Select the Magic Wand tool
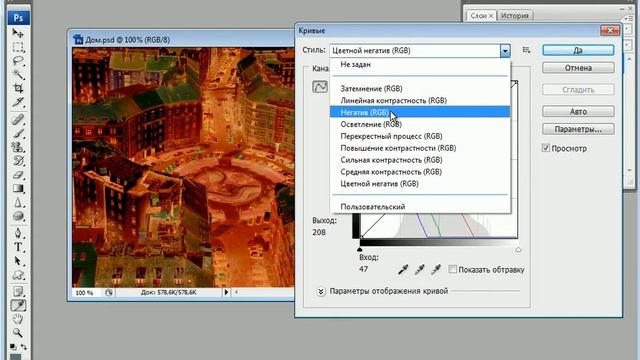The image size is (640, 360). pos(18,75)
